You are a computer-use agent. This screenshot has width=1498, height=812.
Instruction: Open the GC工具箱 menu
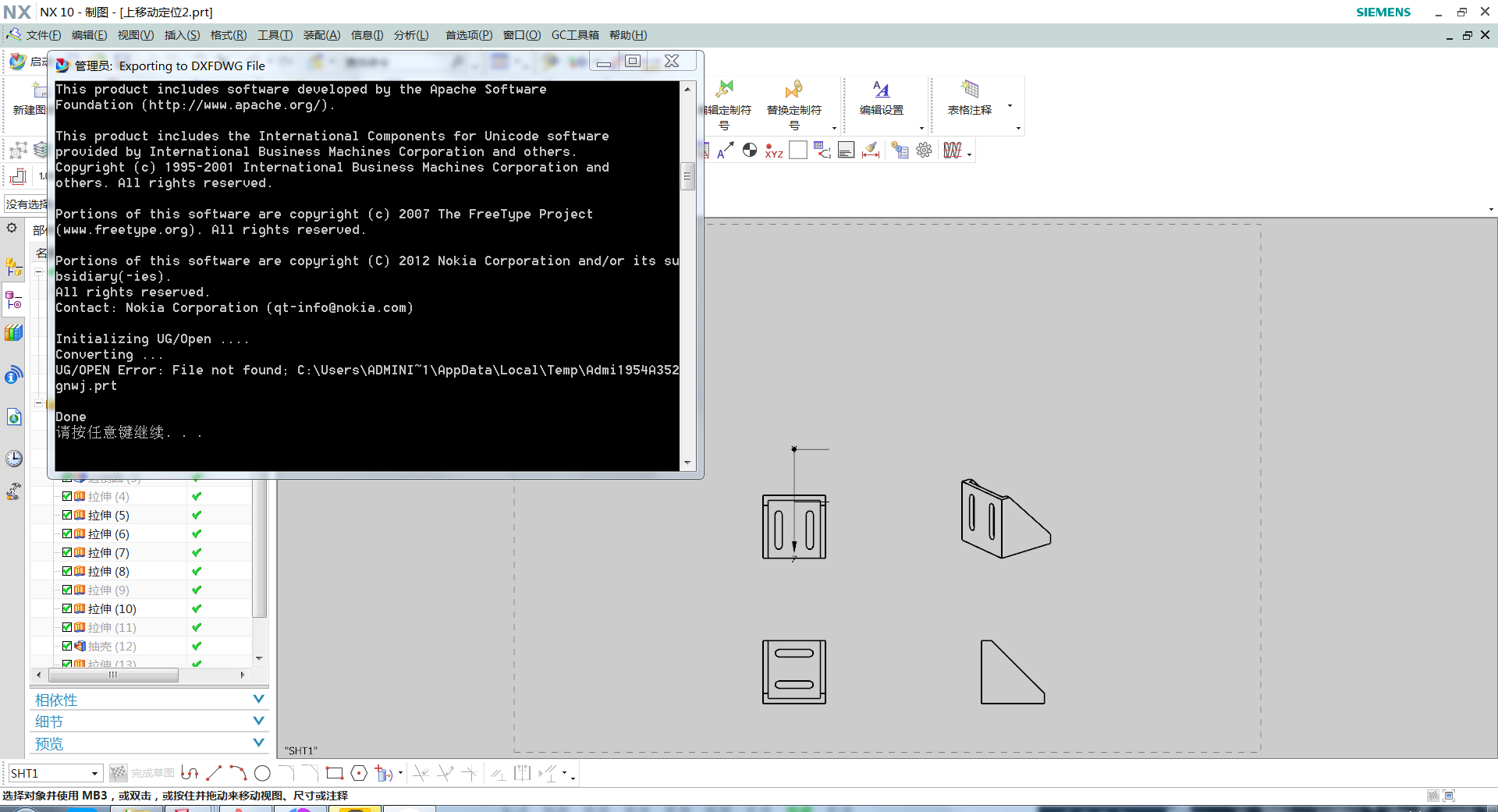(x=575, y=35)
